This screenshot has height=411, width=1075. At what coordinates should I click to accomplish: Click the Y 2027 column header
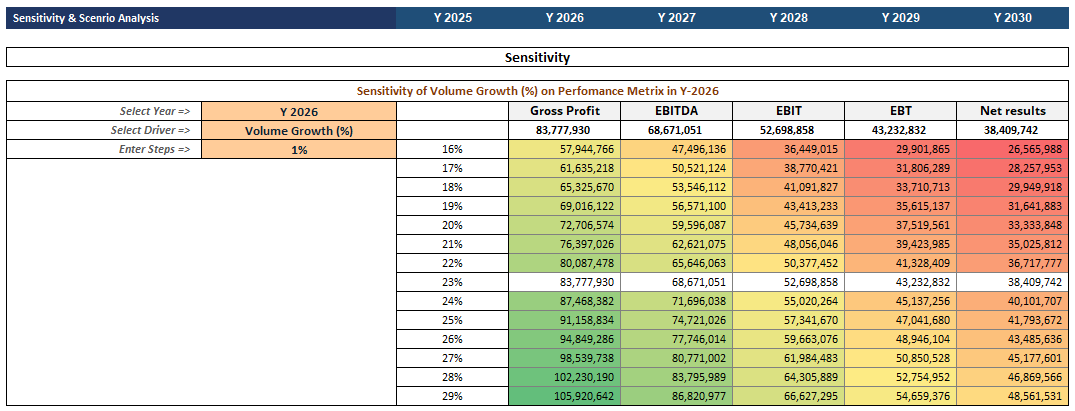tap(677, 18)
